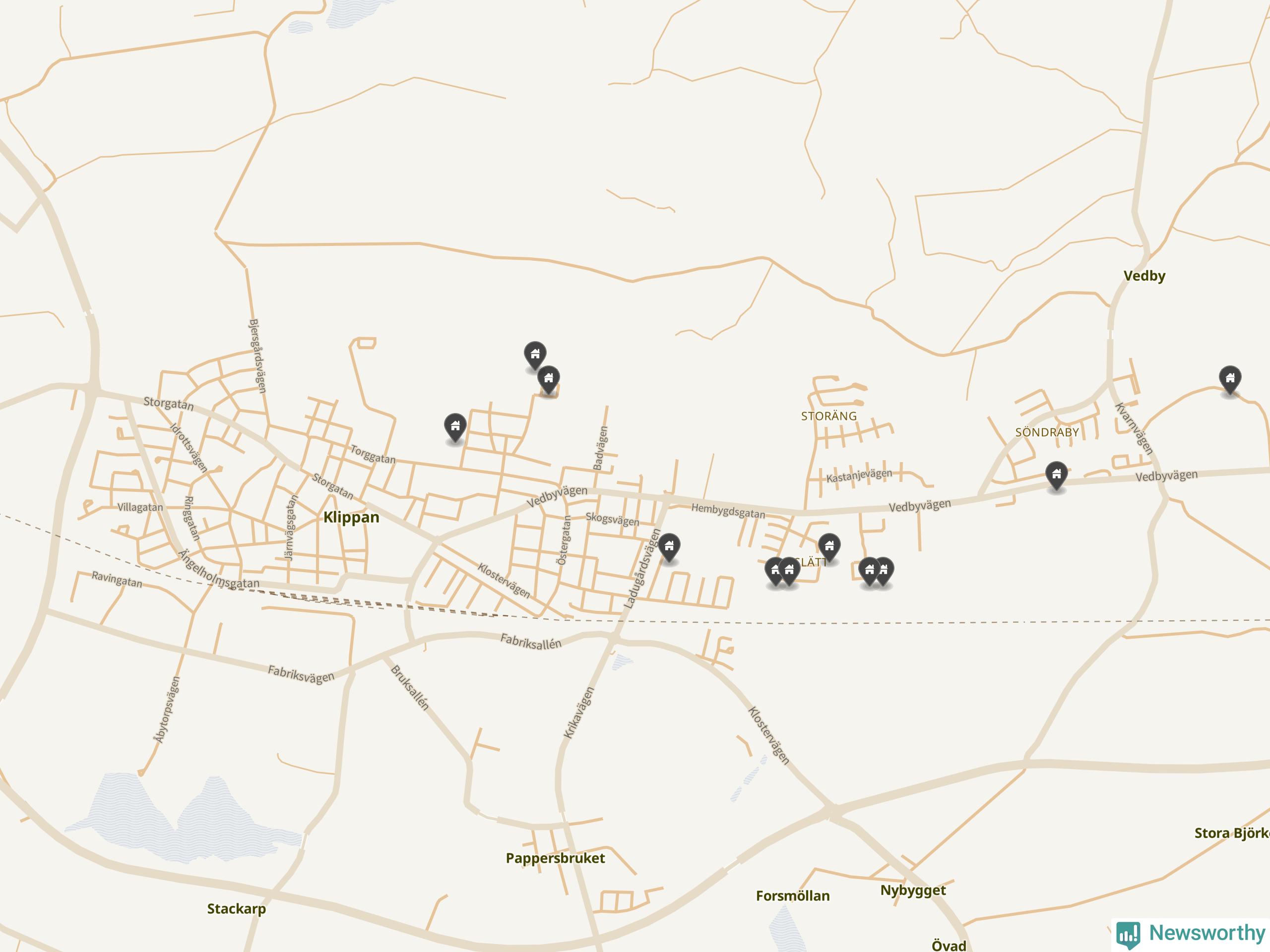The width and height of the screenshot is (1270, 952).
Task: Click the Klippan town label
Action: [x=351, y=517]
